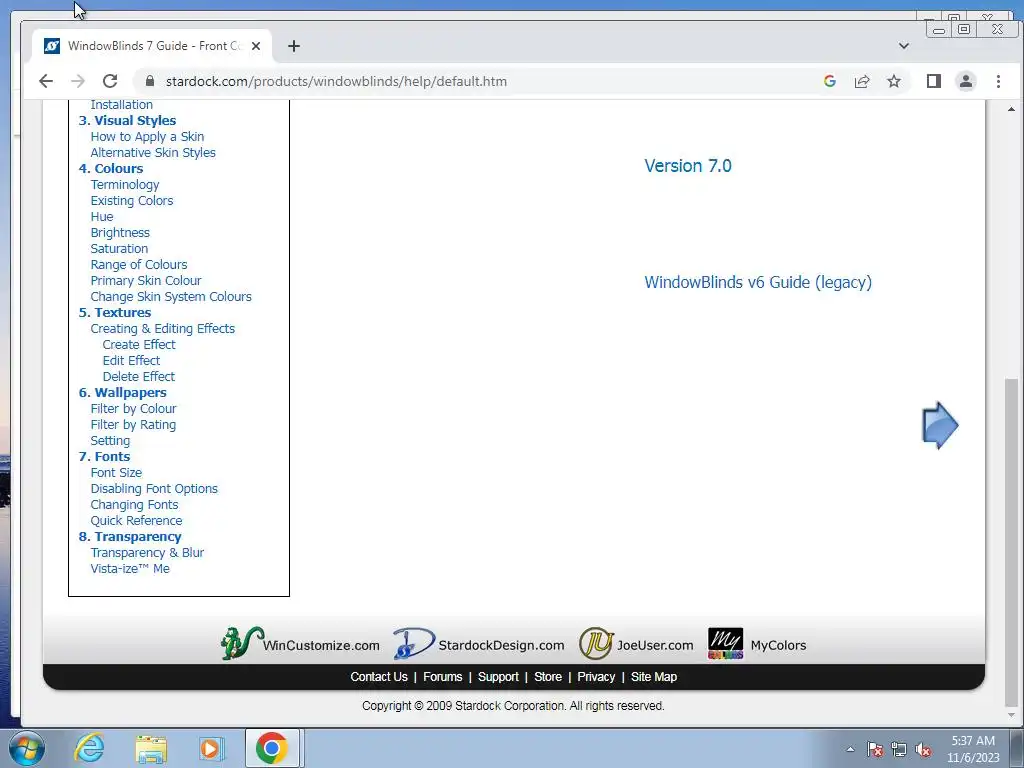Open the Creating & Editing Effects link
Viewport: 1024px width, 768px height.
coord(163,328)
